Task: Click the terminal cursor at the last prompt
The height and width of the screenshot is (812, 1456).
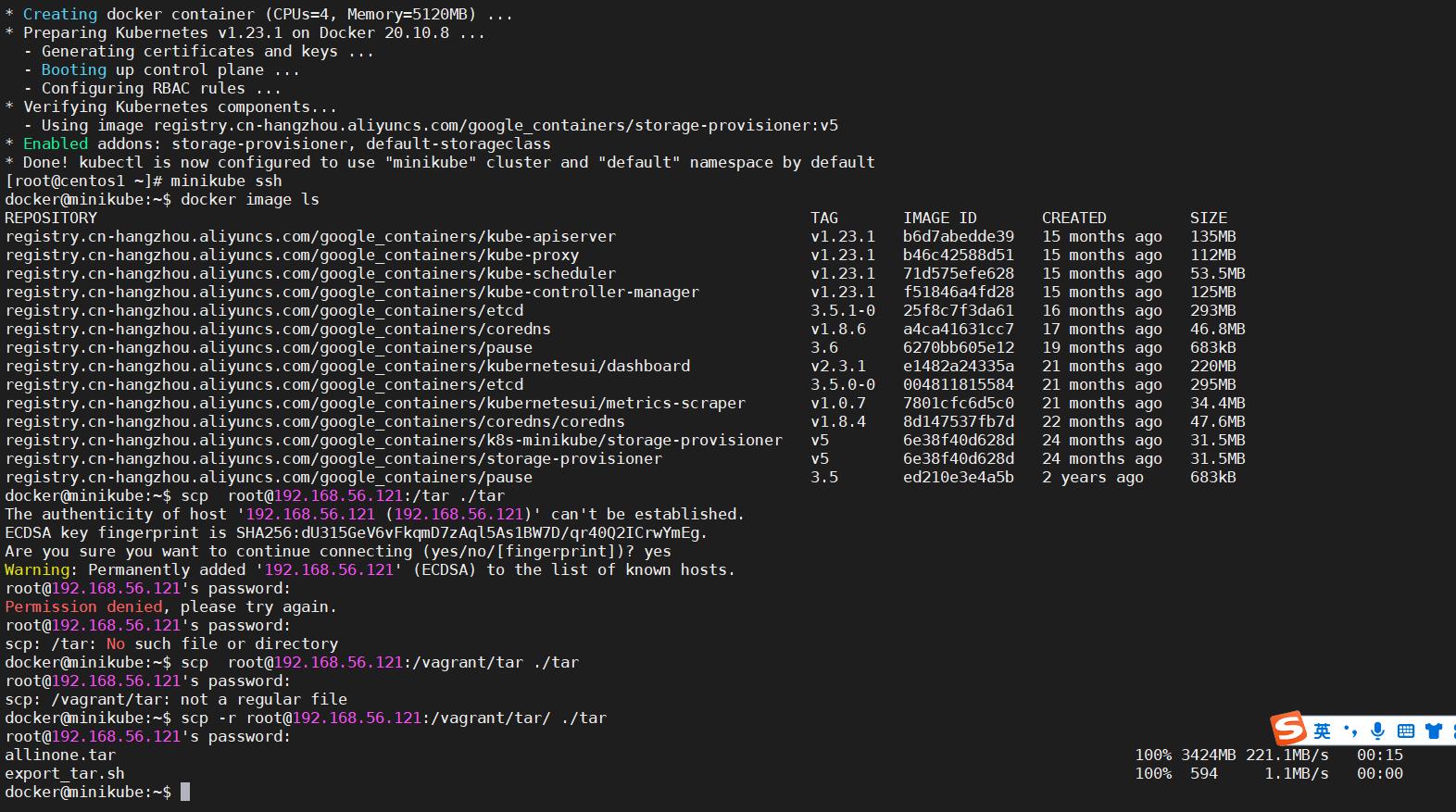Action: coord(185,792)
